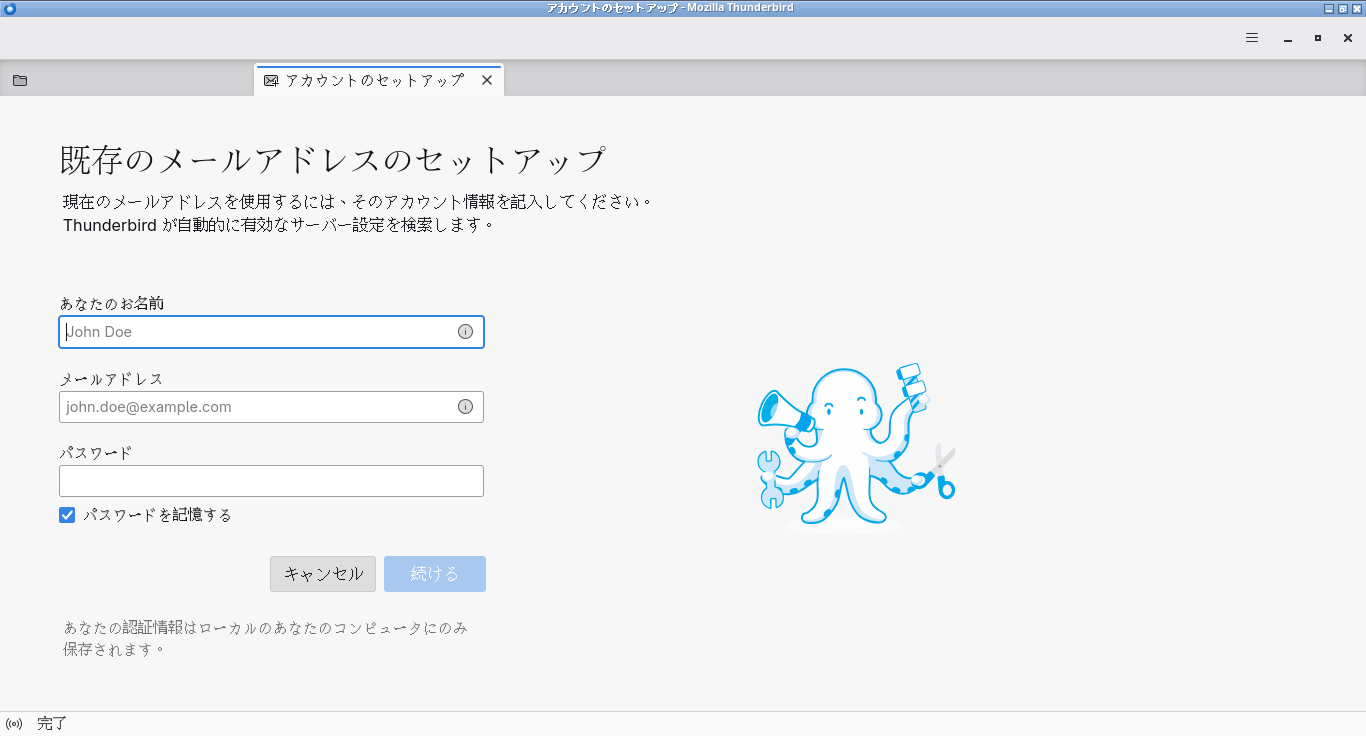Image resolution: width=1366 pixels, height=736 pixels.
Task: Open the folder pane spaces button
Action: click(20, 80)
